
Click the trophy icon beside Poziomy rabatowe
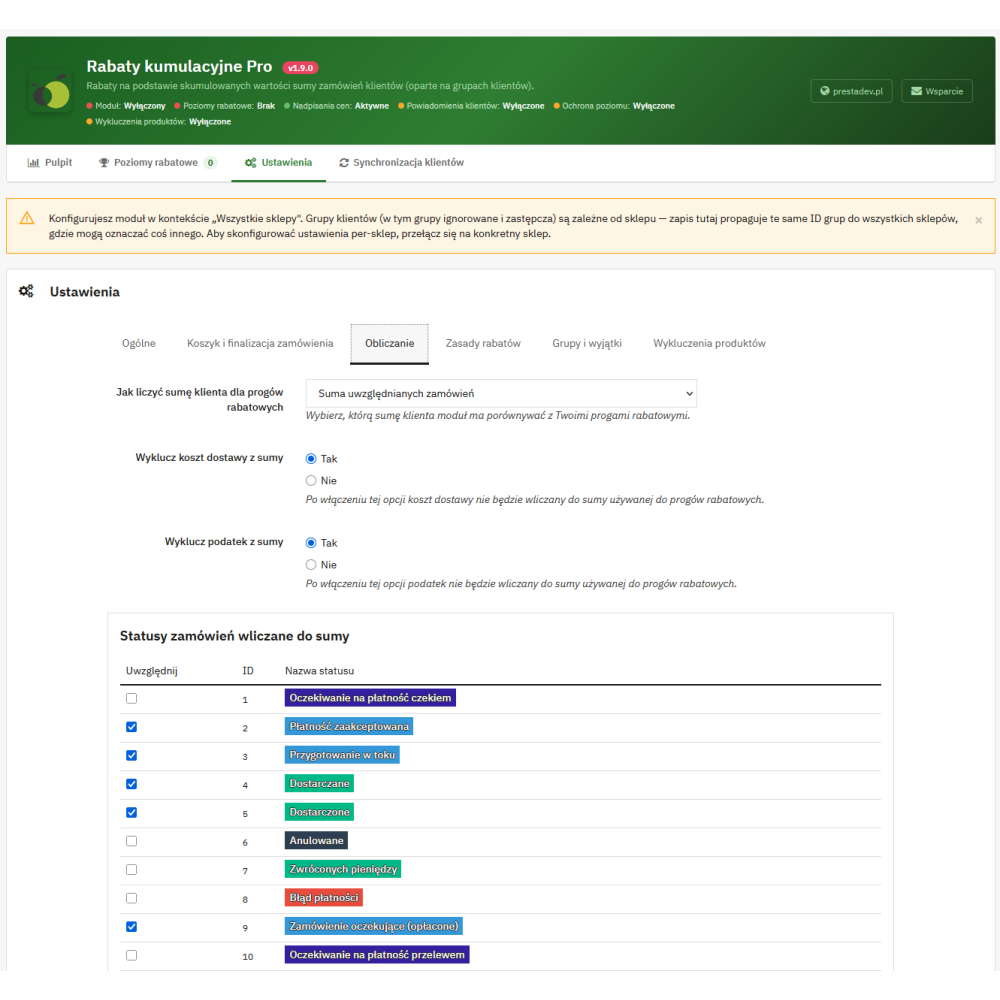click(x=104, y=163)
